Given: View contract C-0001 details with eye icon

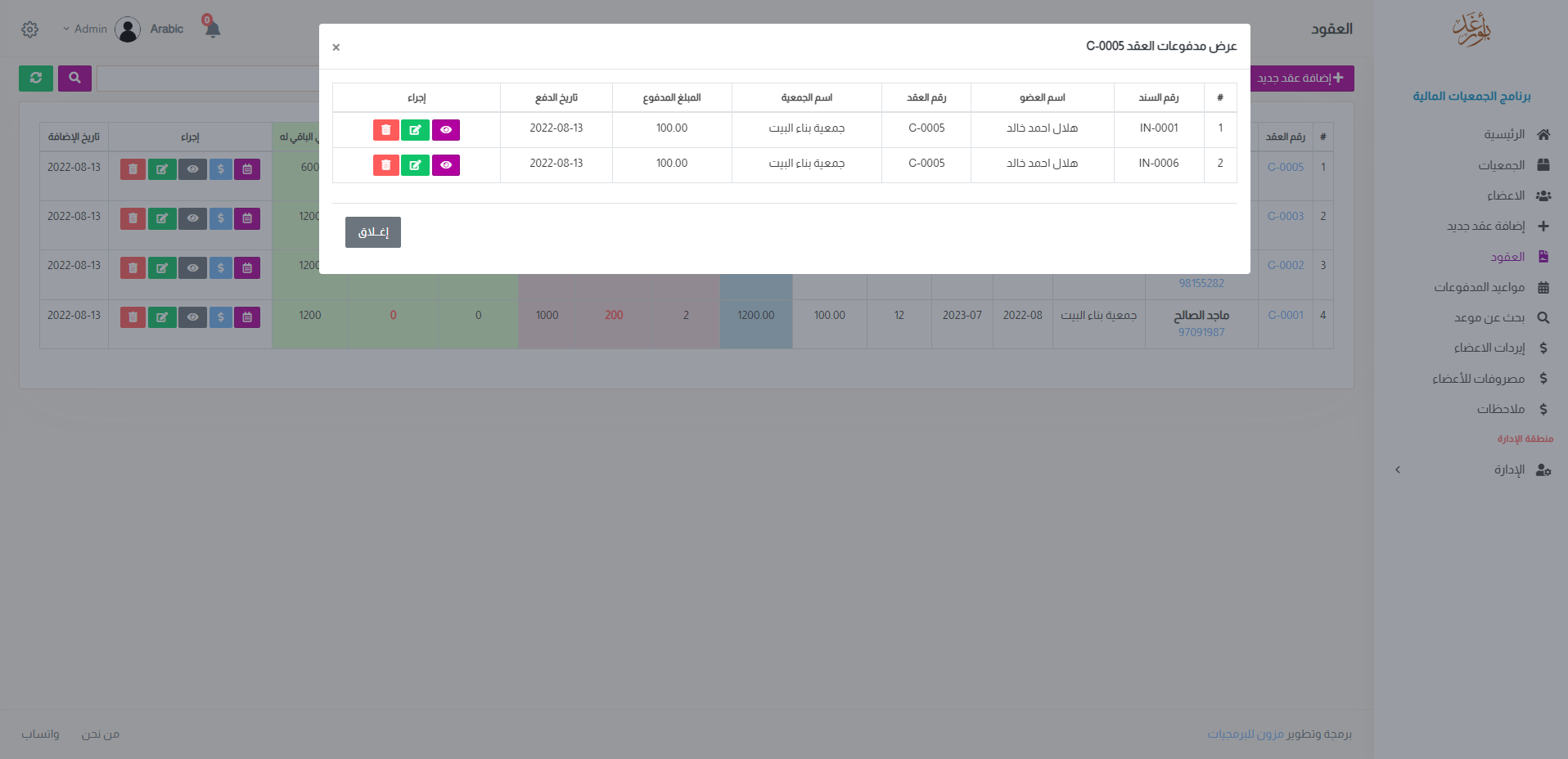Looking at the screenshot, I should (x=192, y=317).
